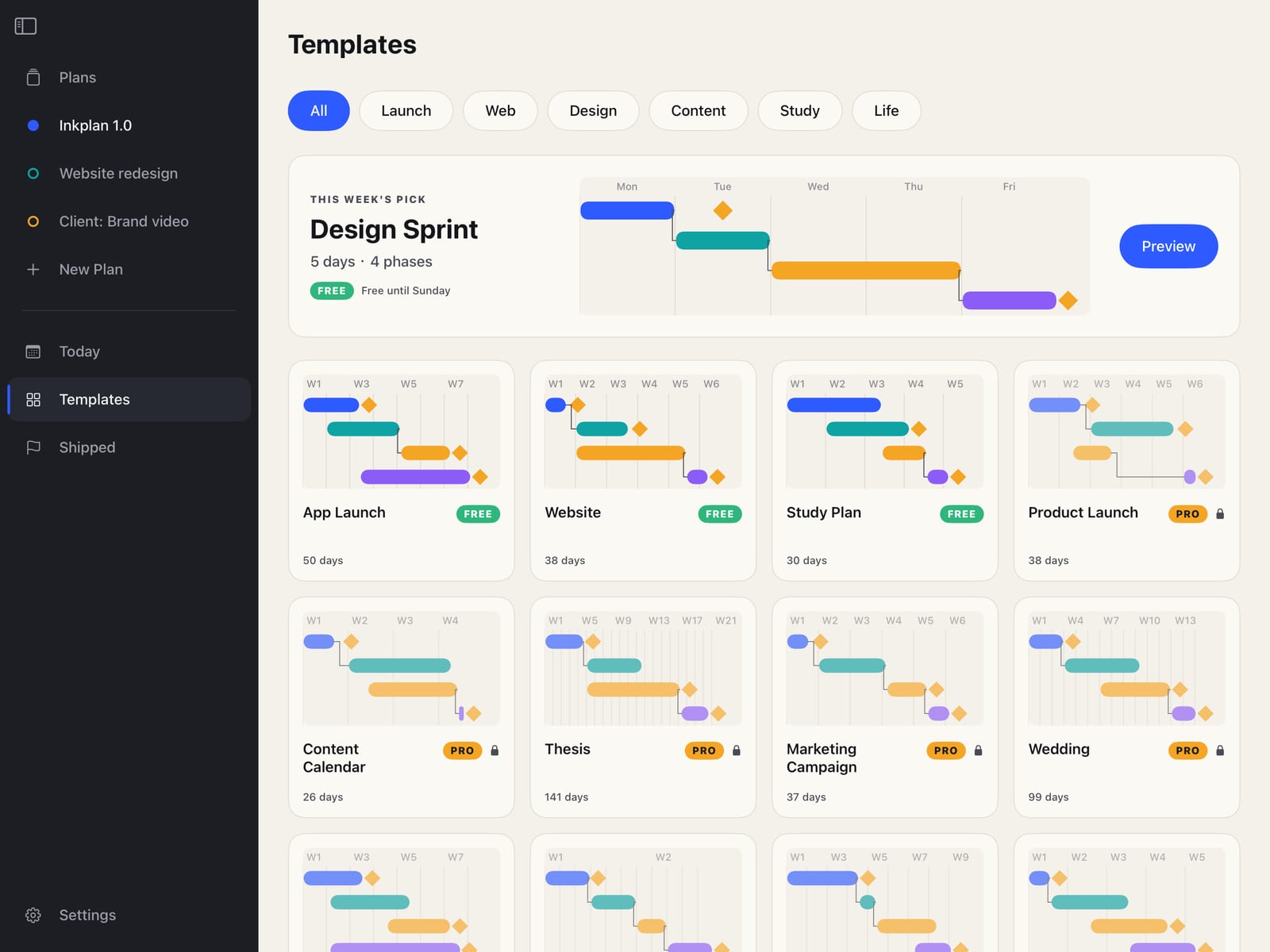Open the Product Launch Gantt thumbnail
The width and height of the screenshot is (1270, 952).
coord(1126,432)
